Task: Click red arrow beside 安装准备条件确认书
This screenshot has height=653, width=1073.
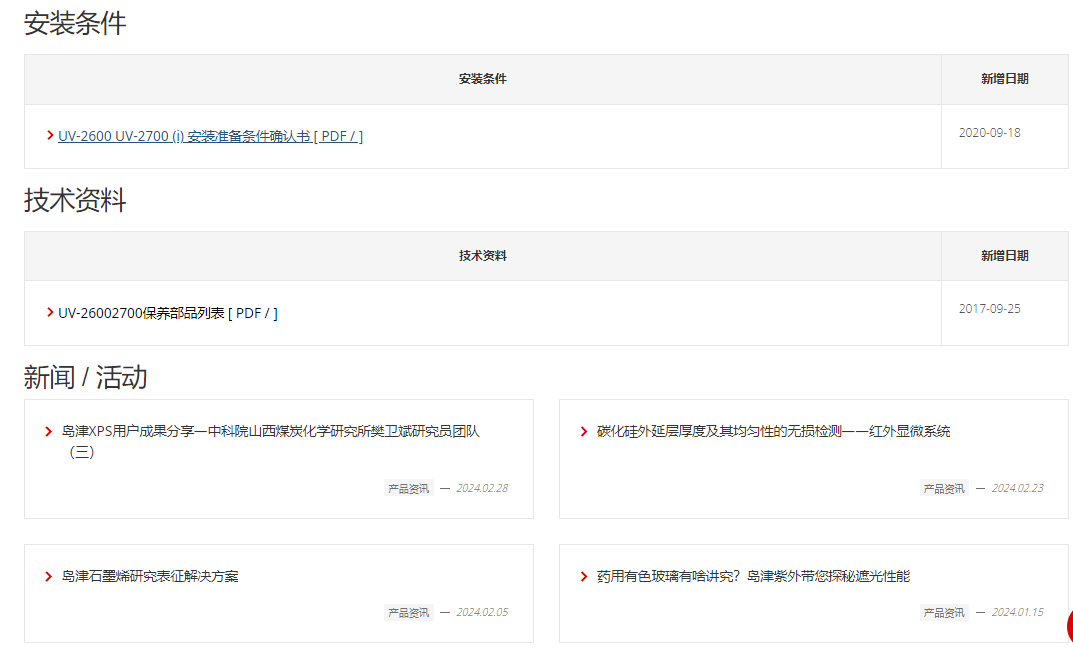Action: click(x=50, y=136)
